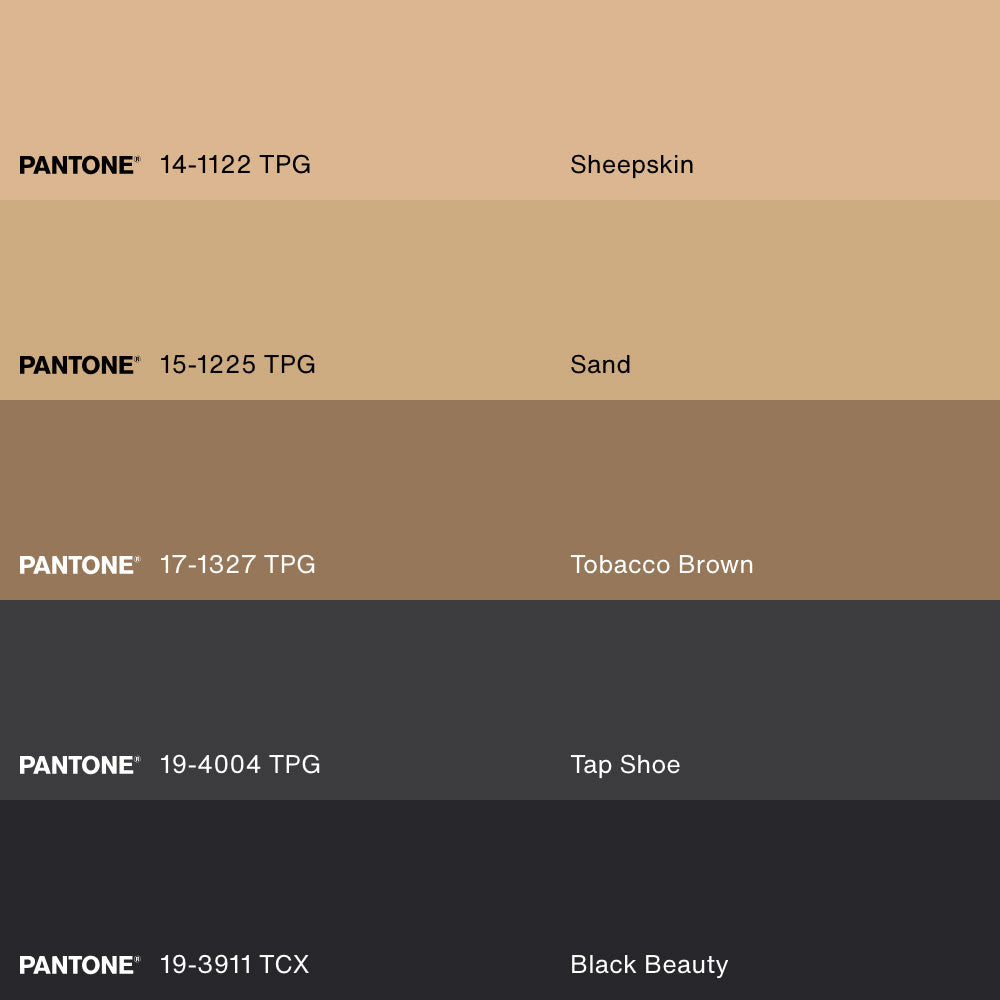This screenshot has width=1000, height=1000.
Task: Click the Sand color name
Action: [x=600, y=365]
